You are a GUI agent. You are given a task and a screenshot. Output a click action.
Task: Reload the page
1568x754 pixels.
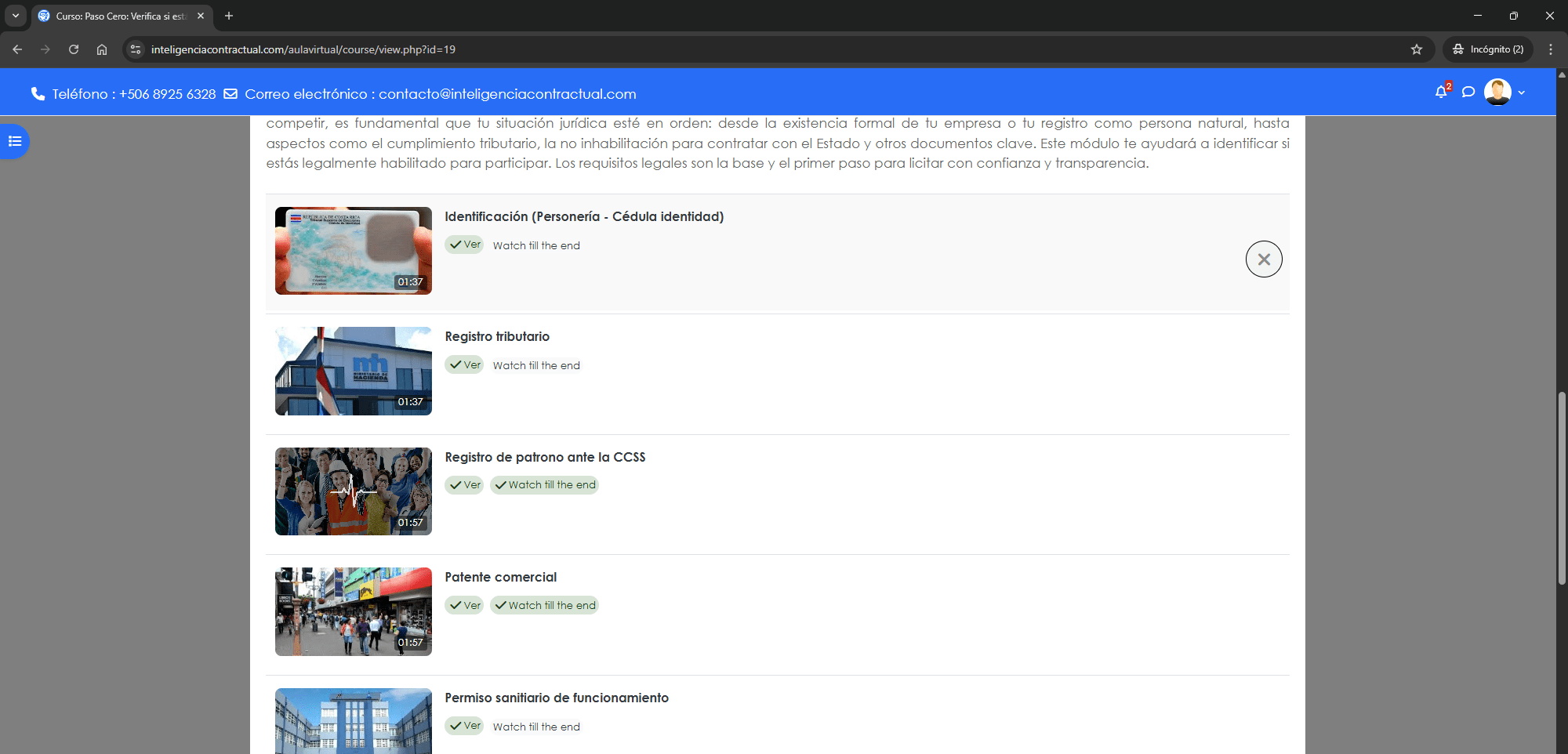(74, 49)
